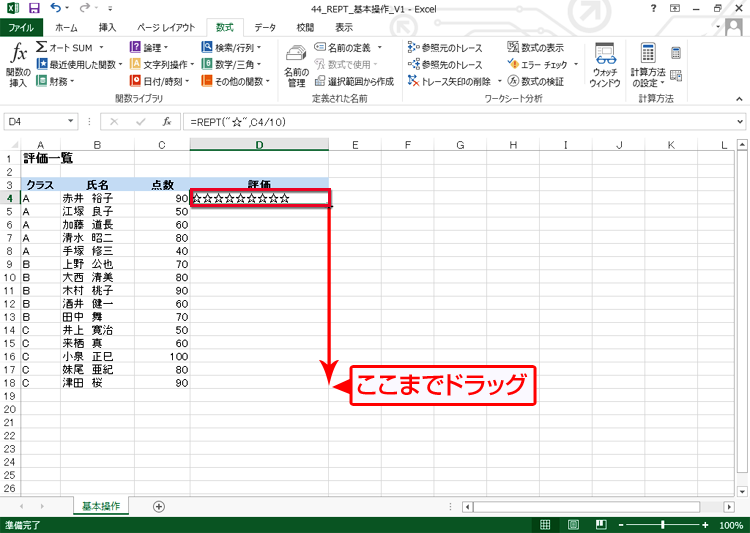Expand the formula bar with the chevron
This screenshot has width=750, height=533.
pyautogui.click(x=740, y=122)
